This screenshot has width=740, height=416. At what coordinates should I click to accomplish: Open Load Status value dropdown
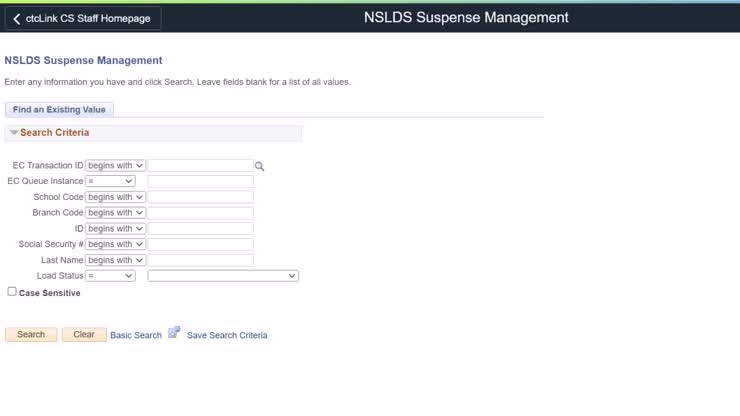pos(223,276)
